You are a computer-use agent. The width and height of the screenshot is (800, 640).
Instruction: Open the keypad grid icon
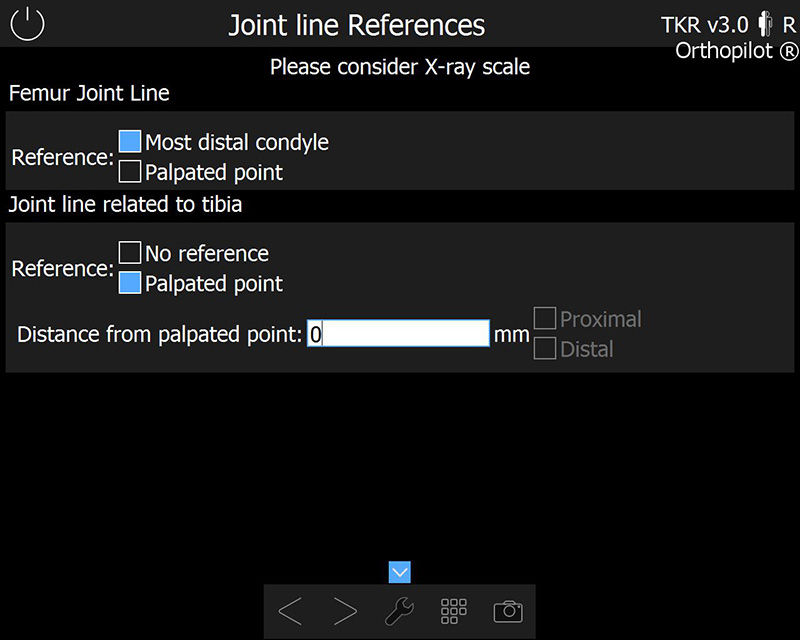453,609
